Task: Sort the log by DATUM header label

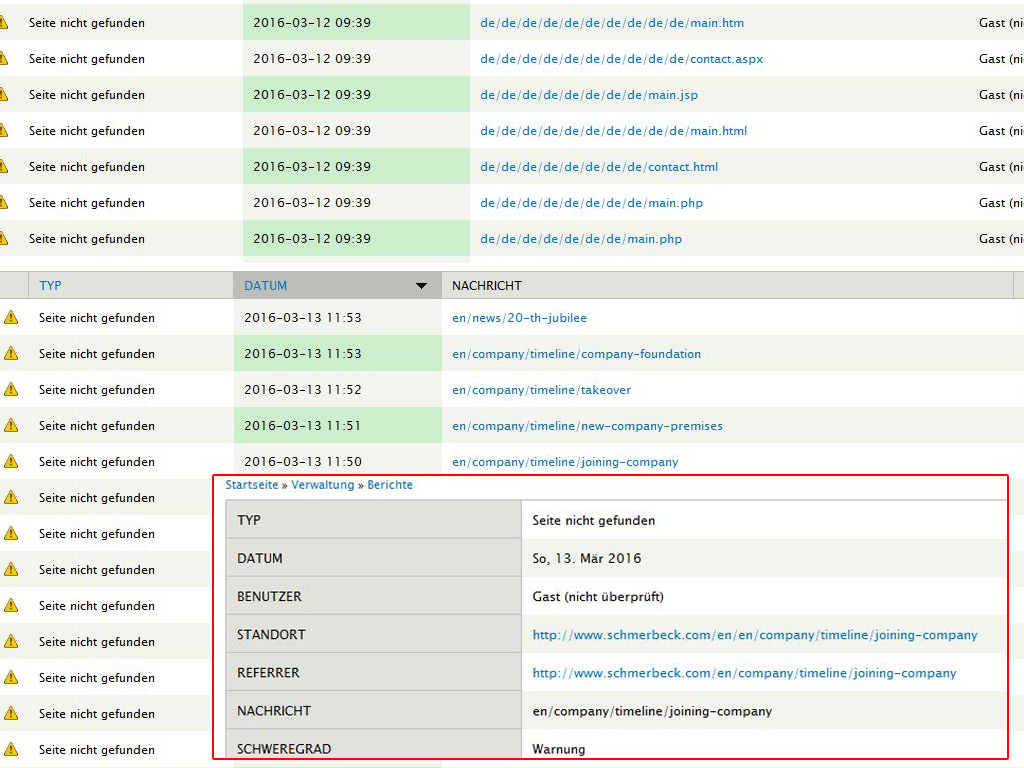Action: point(265,285)
